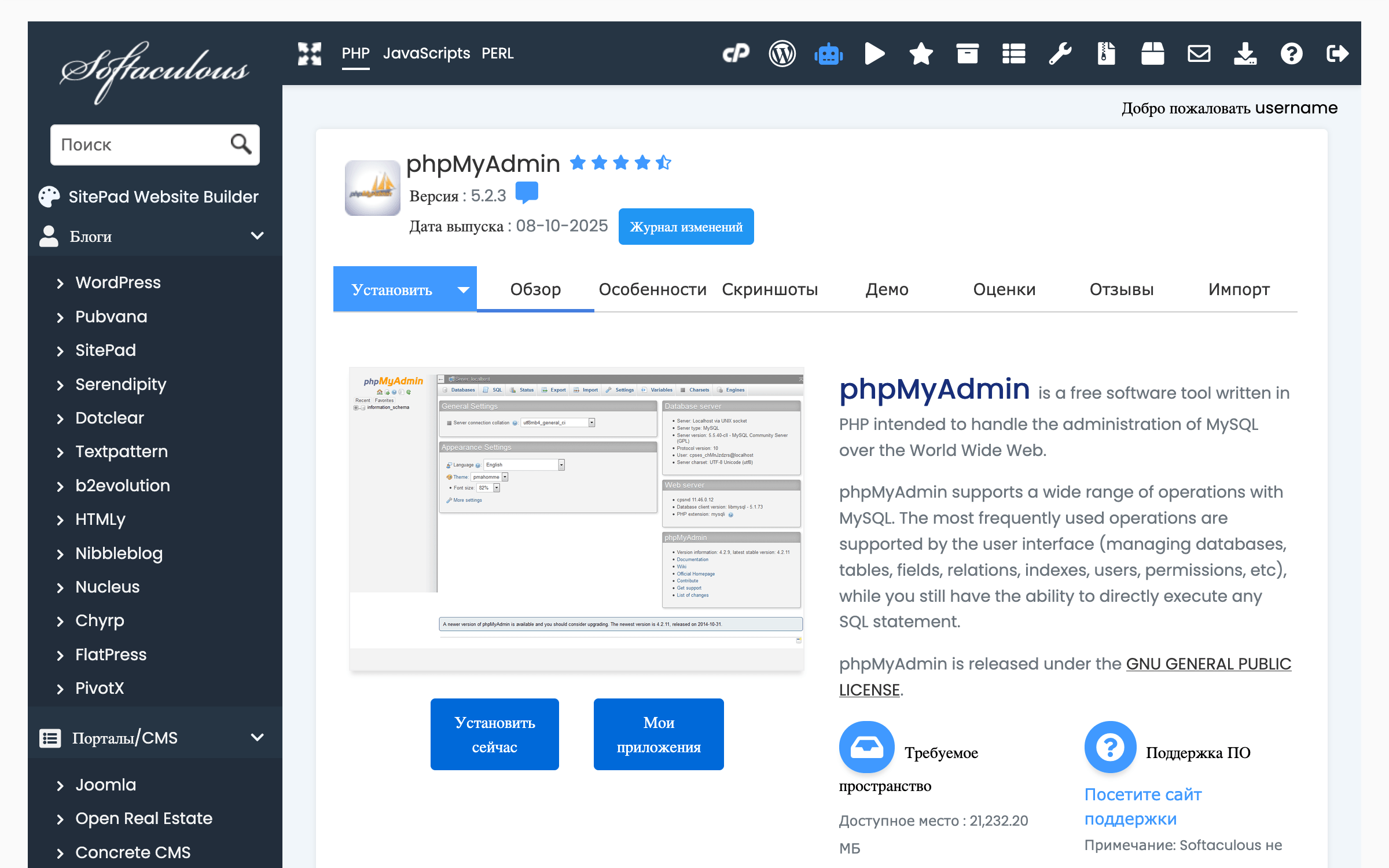The image size is (1389, 868).
Task: Select PivotX in the sidebar
Action: pyautogui.click(x=100, y=688)
